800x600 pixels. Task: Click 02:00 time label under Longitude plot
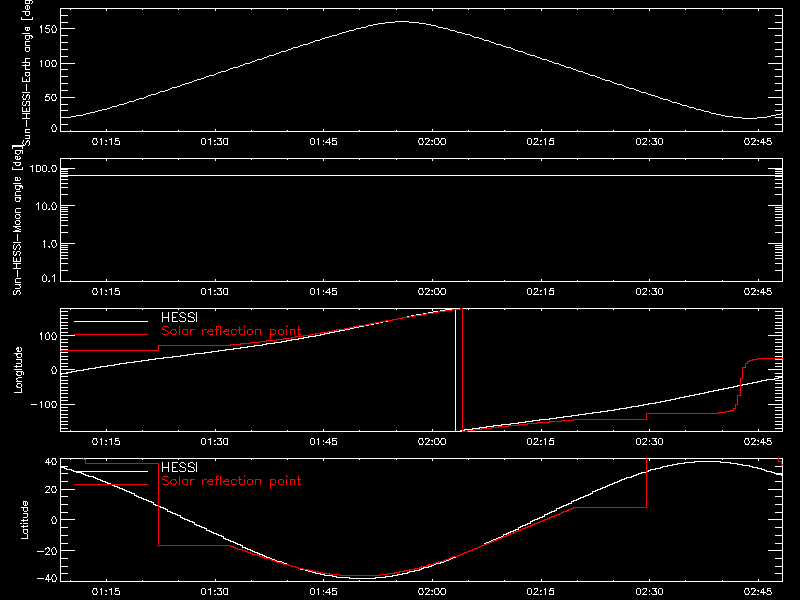click(432, 442)
